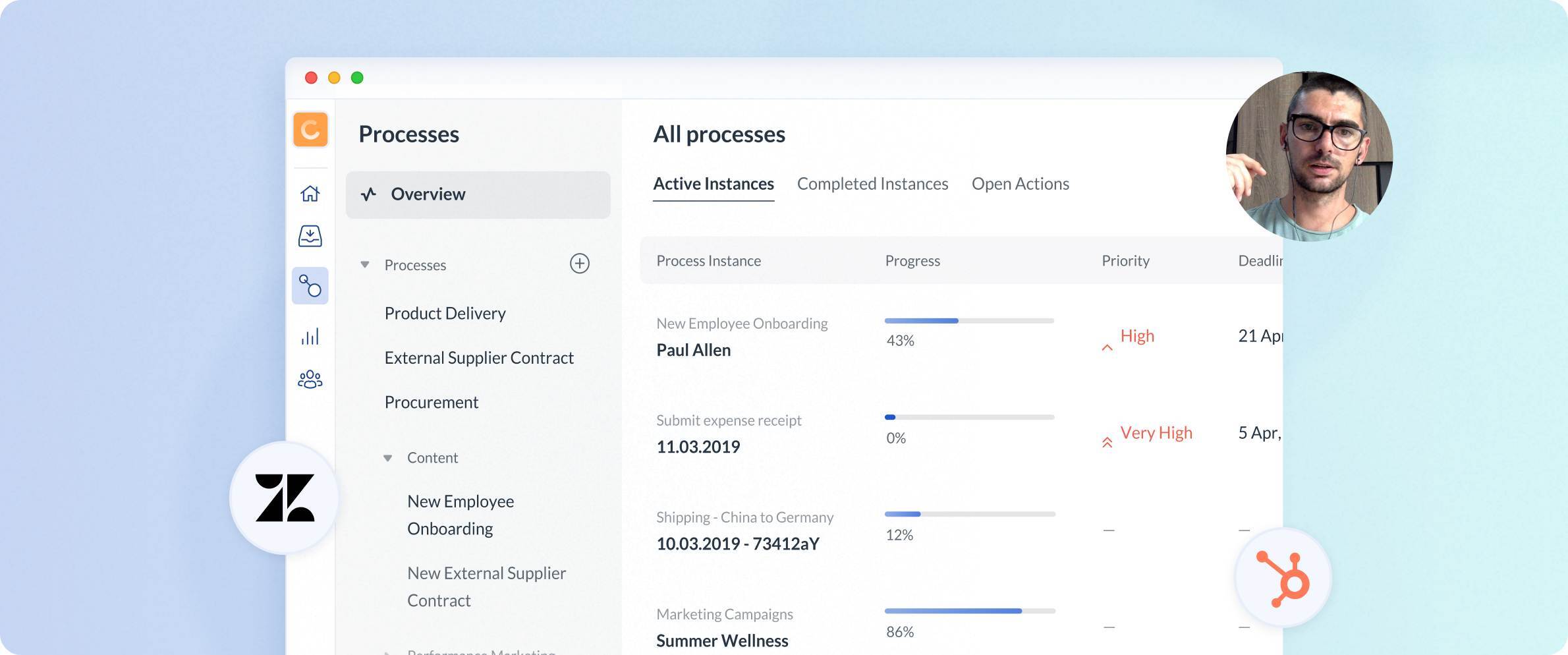Open New Employee Onboarding under Content
Screen dimensions: 1568x655
461,515
